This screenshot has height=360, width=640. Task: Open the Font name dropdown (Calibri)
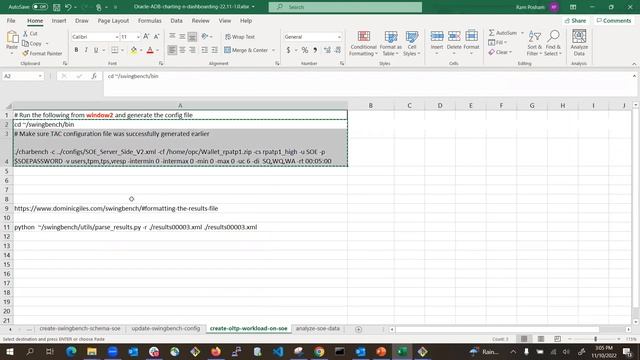[116, 37]
